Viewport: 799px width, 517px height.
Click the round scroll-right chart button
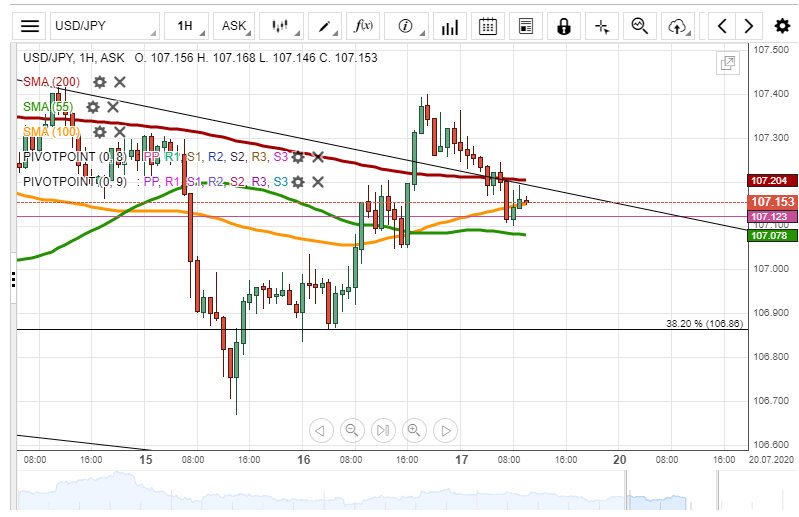pos(445,431)
